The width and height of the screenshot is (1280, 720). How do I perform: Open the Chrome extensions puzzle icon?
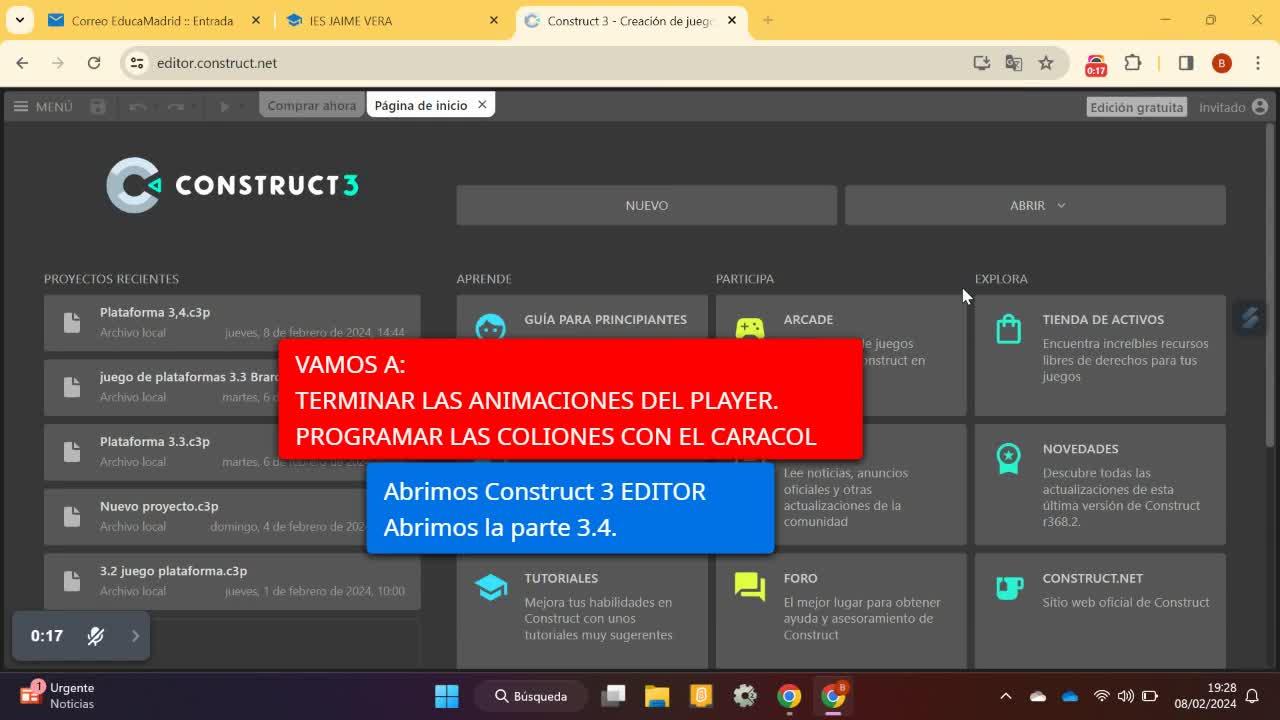(x=1133, y=63)
